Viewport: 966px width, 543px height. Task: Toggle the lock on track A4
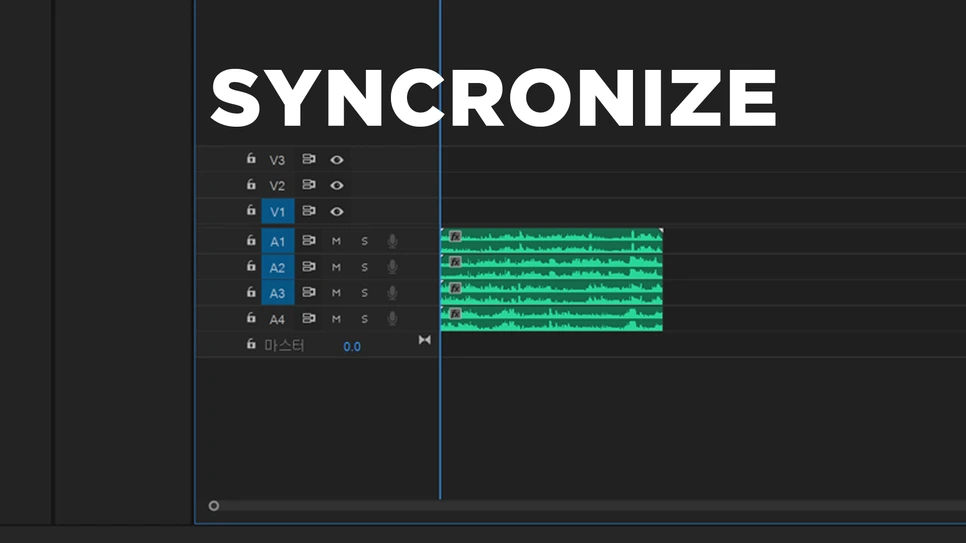click(x=251, y=317)
